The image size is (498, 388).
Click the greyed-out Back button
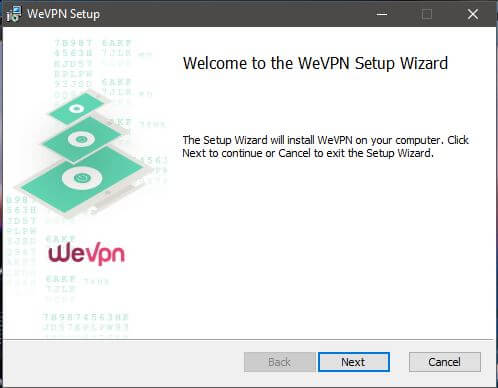pos(280,362)
